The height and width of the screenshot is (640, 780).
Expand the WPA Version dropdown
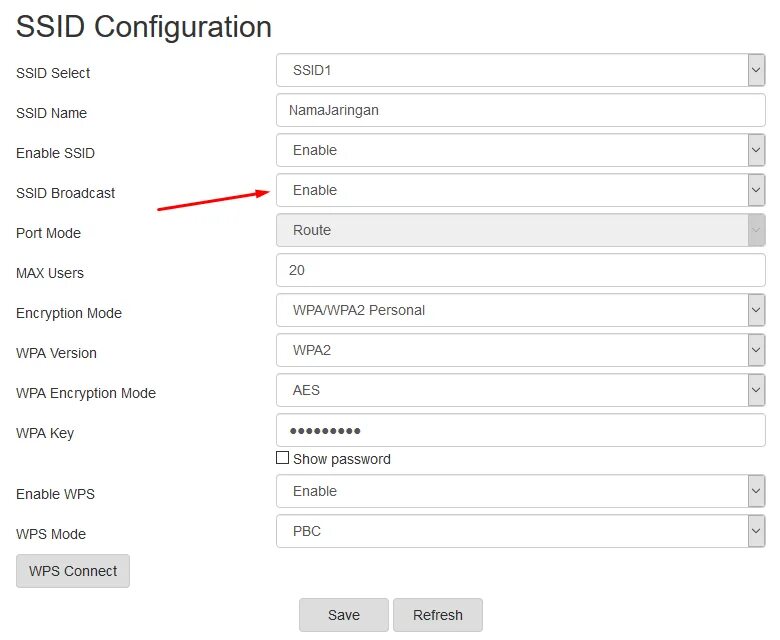coord(520,351)
